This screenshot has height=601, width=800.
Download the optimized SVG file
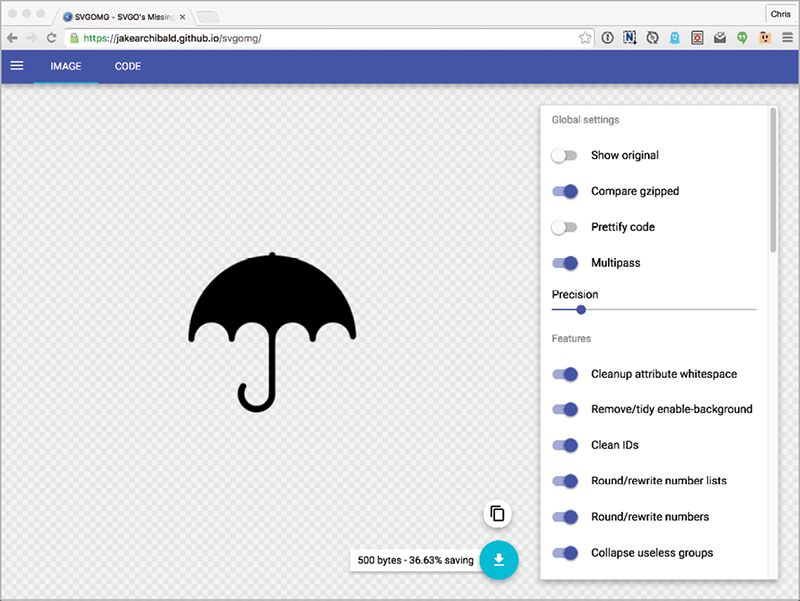[498, 560]
